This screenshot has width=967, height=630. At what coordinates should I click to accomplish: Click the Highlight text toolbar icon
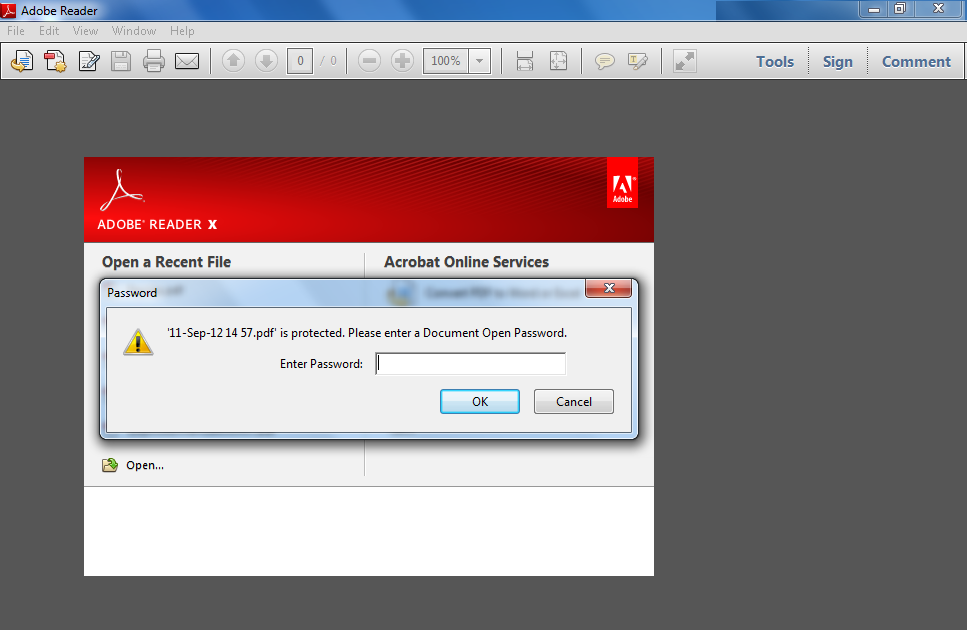638,61
